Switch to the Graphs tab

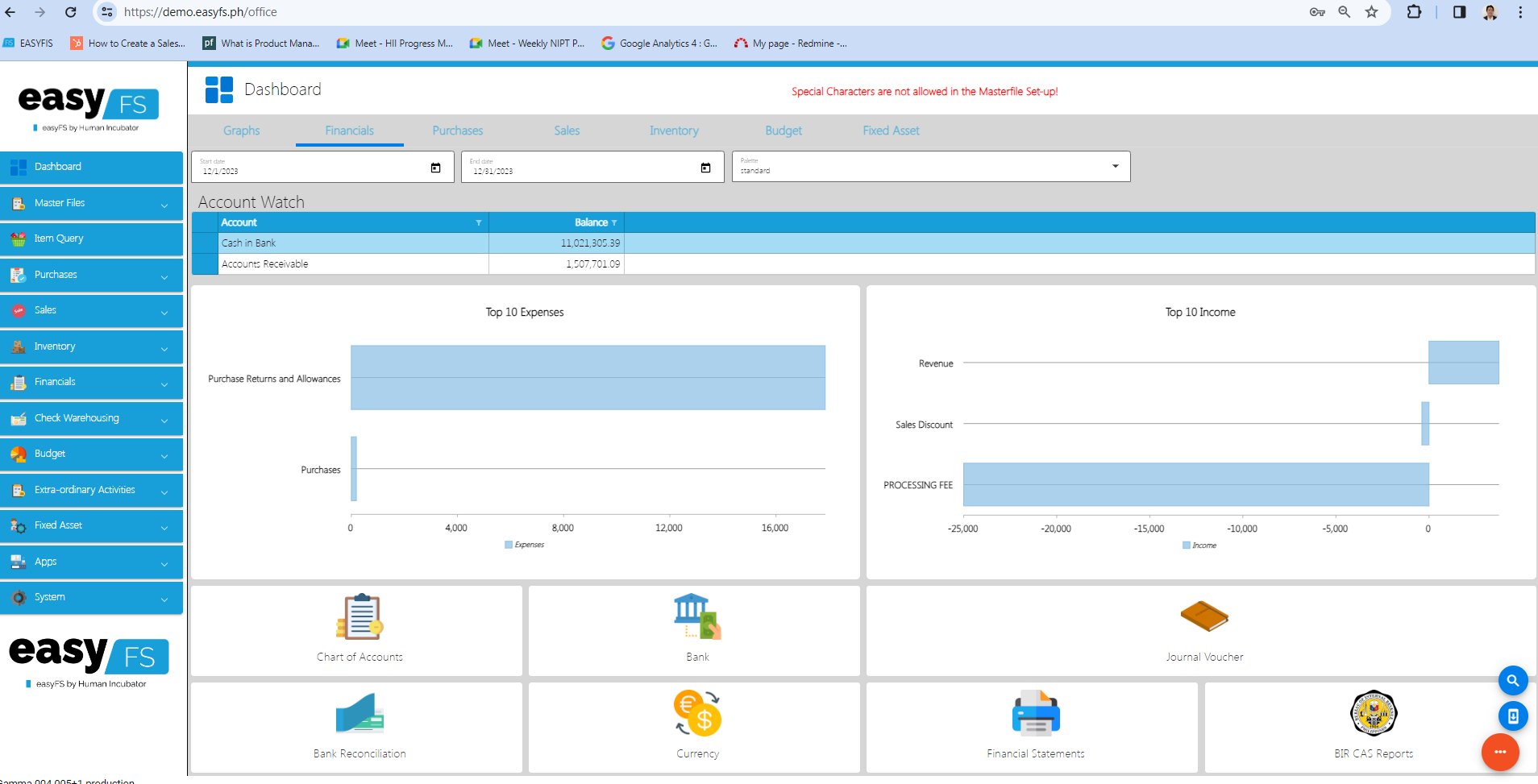coord(242,131)
